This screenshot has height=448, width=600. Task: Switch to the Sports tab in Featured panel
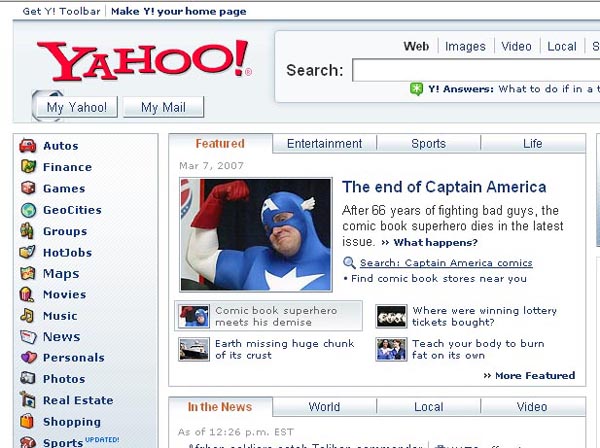429,144
